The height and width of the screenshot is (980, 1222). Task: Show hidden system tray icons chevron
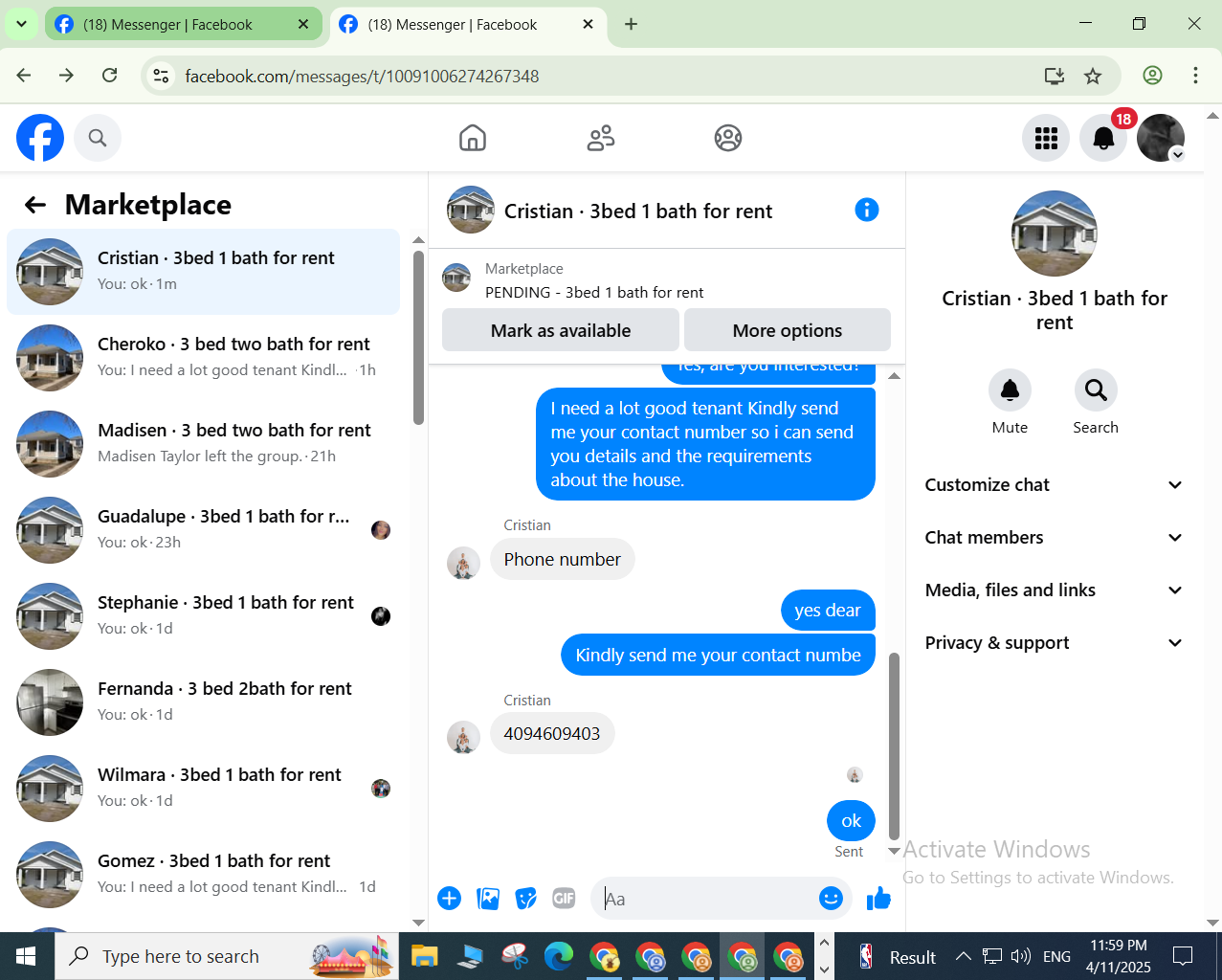click(964, 956)
